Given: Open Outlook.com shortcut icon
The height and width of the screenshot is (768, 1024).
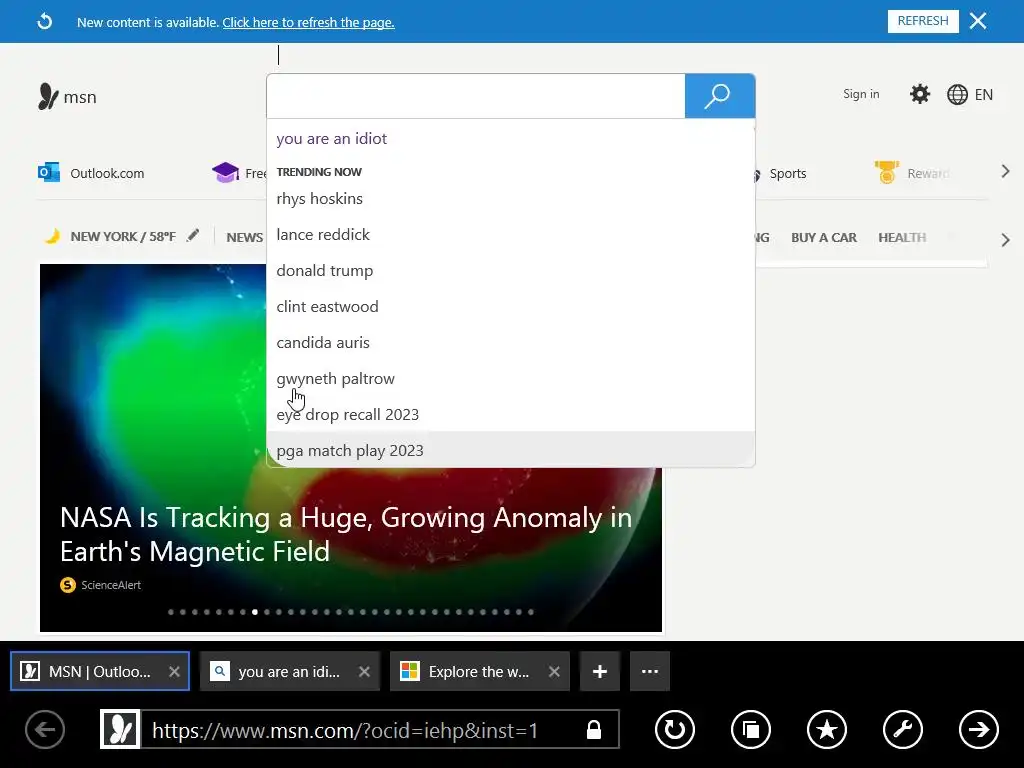Looking at the screenshot, I should click(x=49, y=172).
